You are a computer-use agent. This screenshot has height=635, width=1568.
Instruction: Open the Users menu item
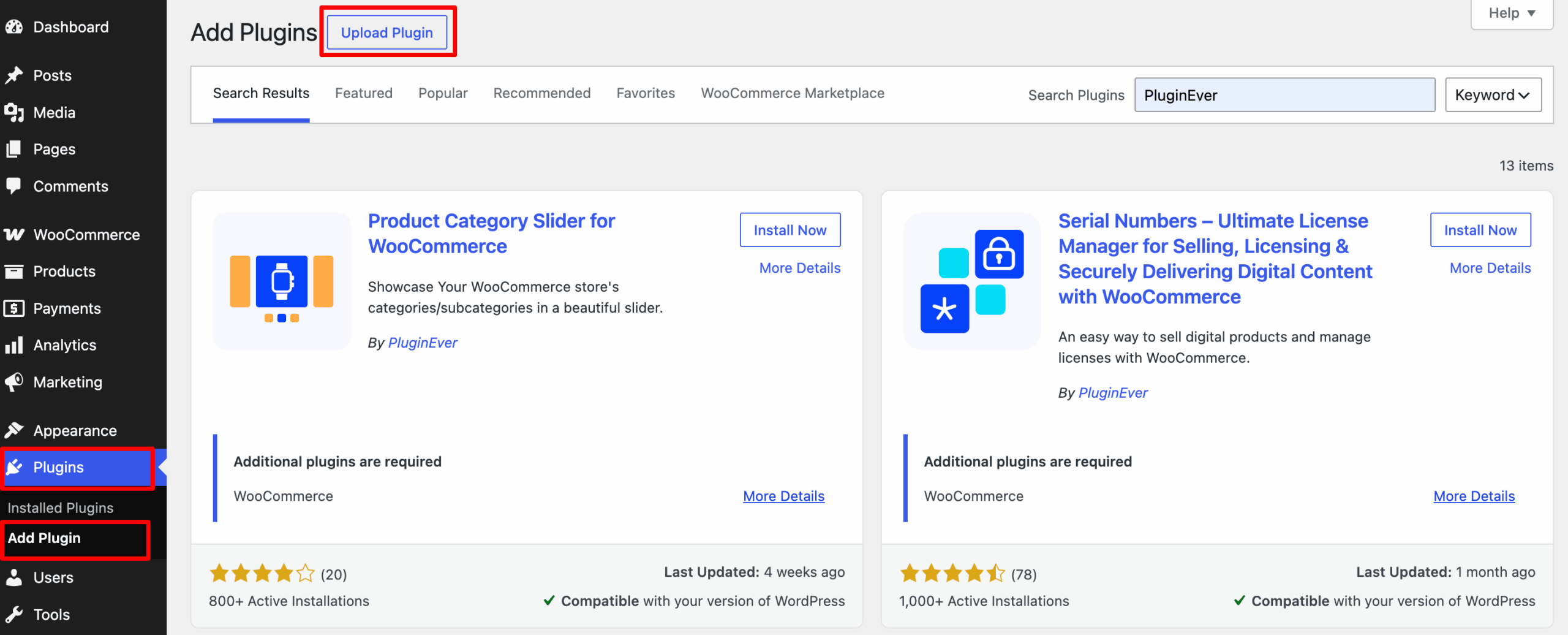tap(83, 577)
